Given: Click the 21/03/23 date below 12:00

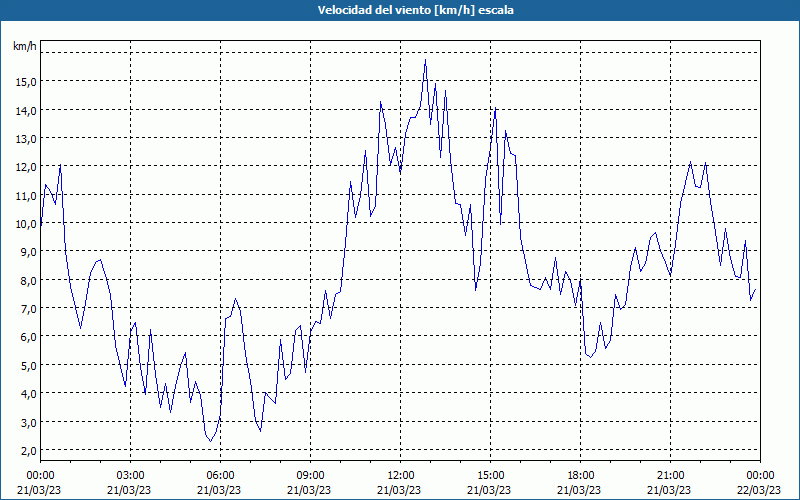Looking at the screenshot, I should (x=399, y=490).
